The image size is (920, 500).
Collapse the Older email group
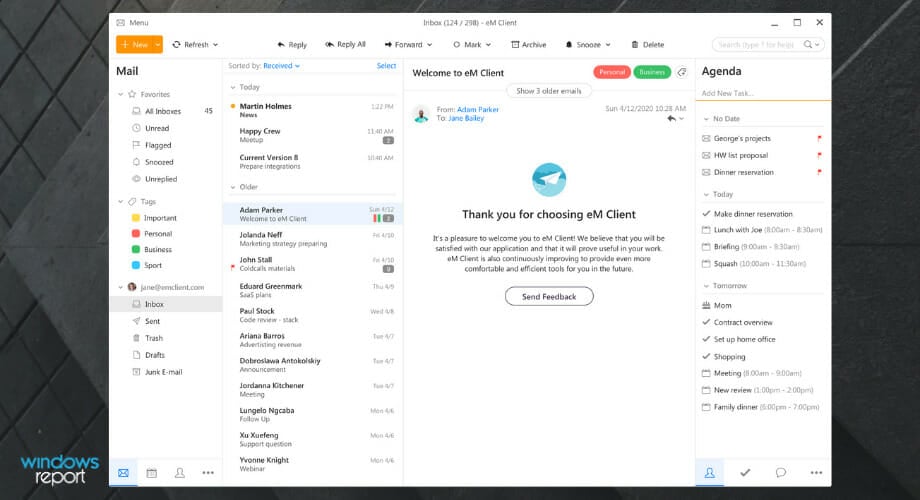coord(233,187)
